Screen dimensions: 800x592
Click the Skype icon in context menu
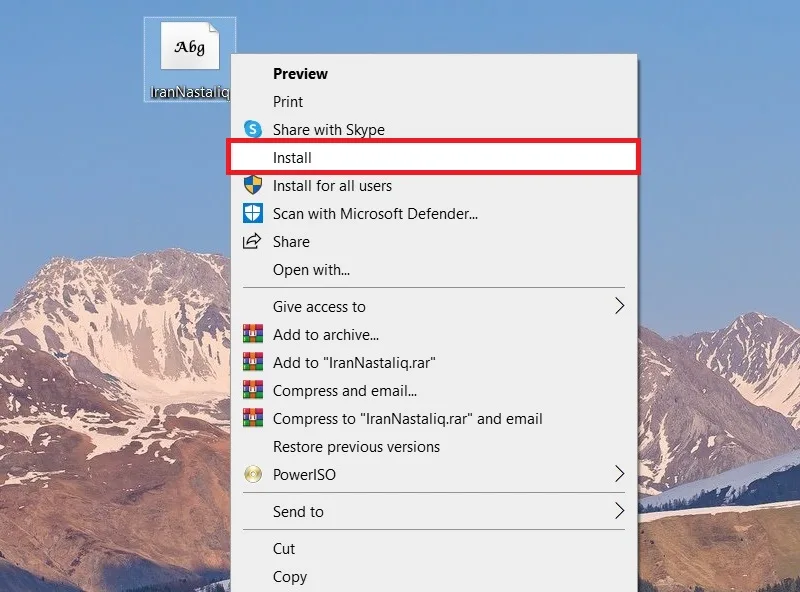tap(253, 129)
